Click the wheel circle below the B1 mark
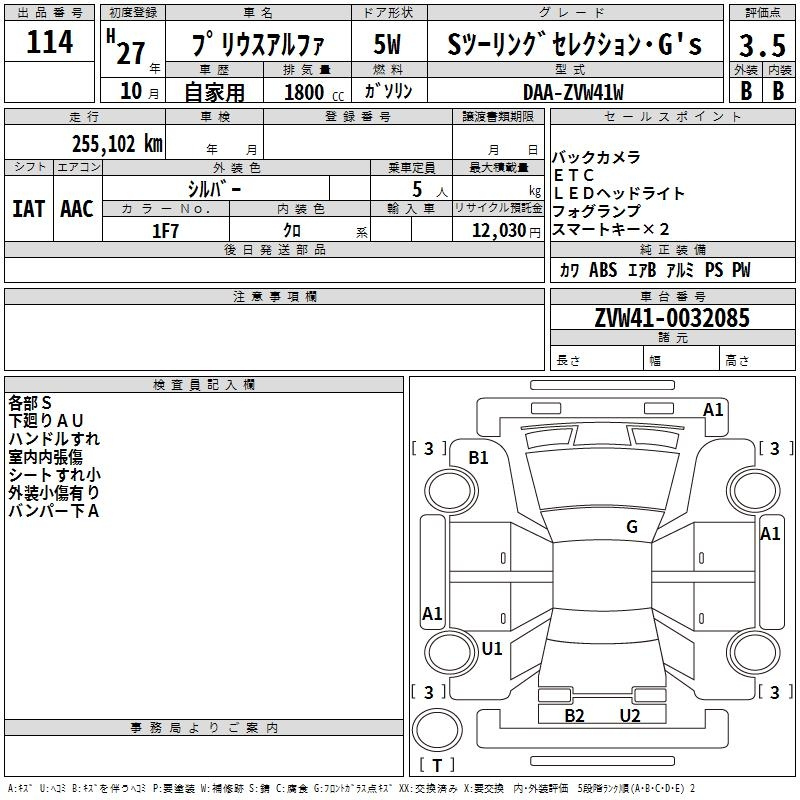This screenshot has height=800, width=800. [451, 491]
